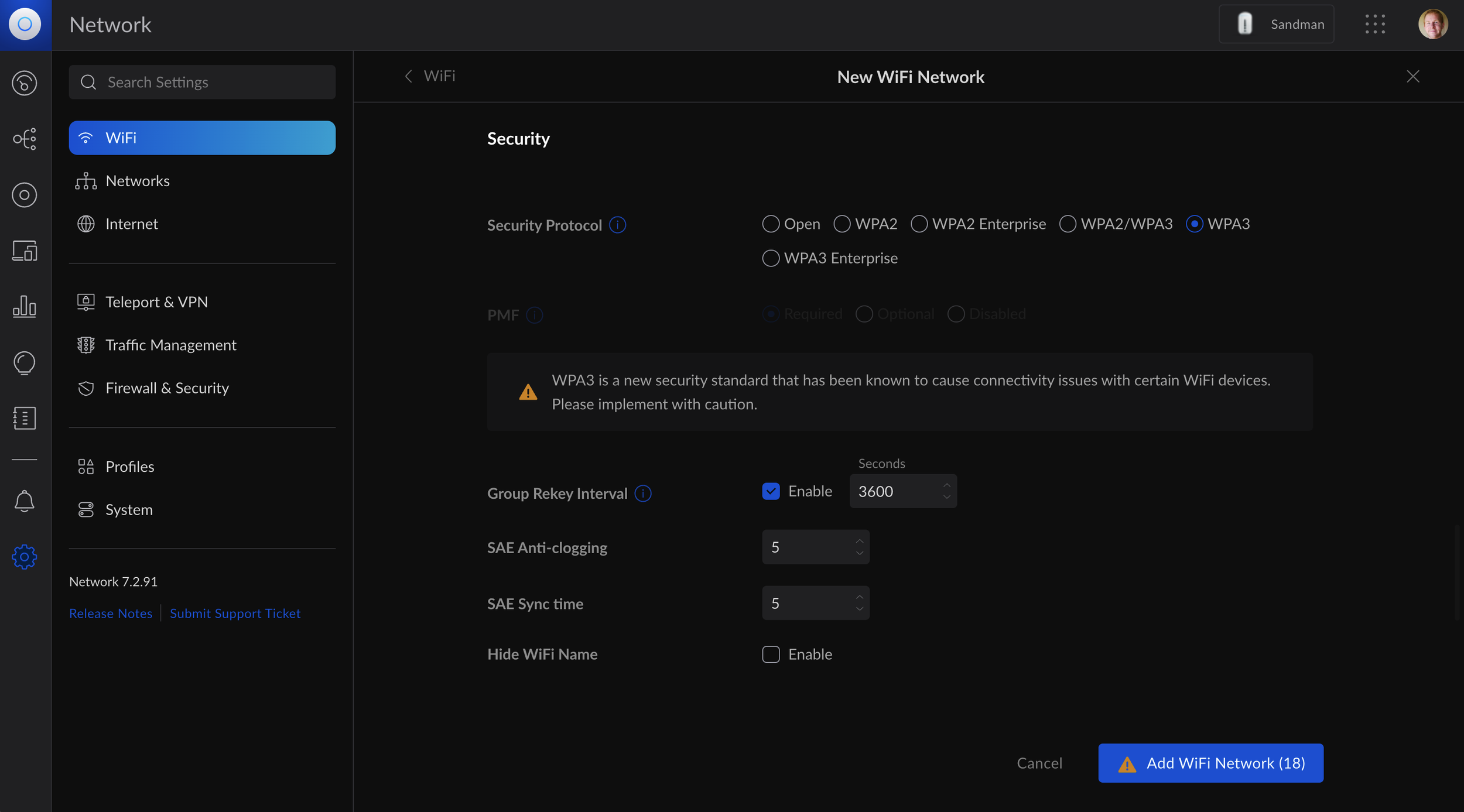This screenshot has width=1464, height=812.
Task: Open the Topology view icon
Action: tap(25, 139)
